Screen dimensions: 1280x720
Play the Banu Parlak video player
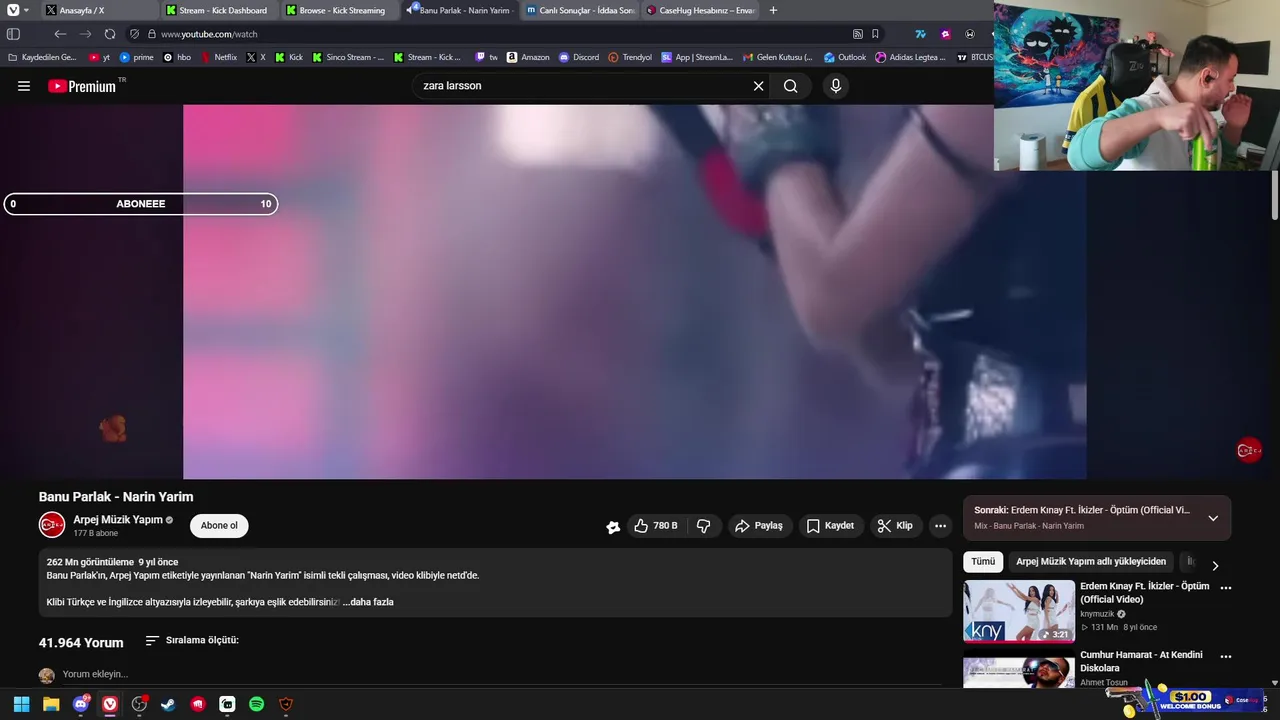(634, 291)
